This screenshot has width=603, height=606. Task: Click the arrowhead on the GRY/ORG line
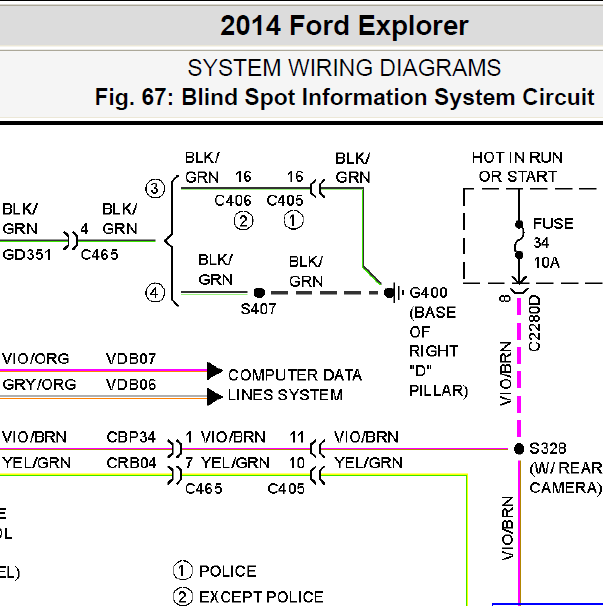(x=215, y=397)
